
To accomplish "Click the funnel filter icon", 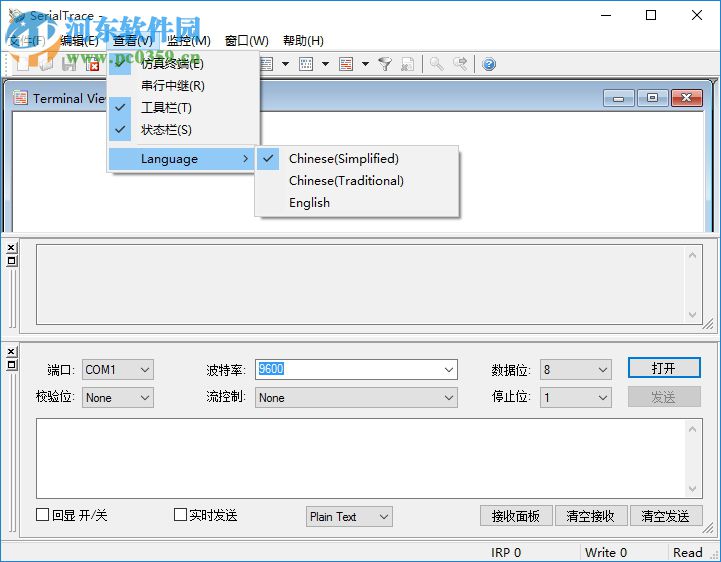I will click(x=384, y=64).
